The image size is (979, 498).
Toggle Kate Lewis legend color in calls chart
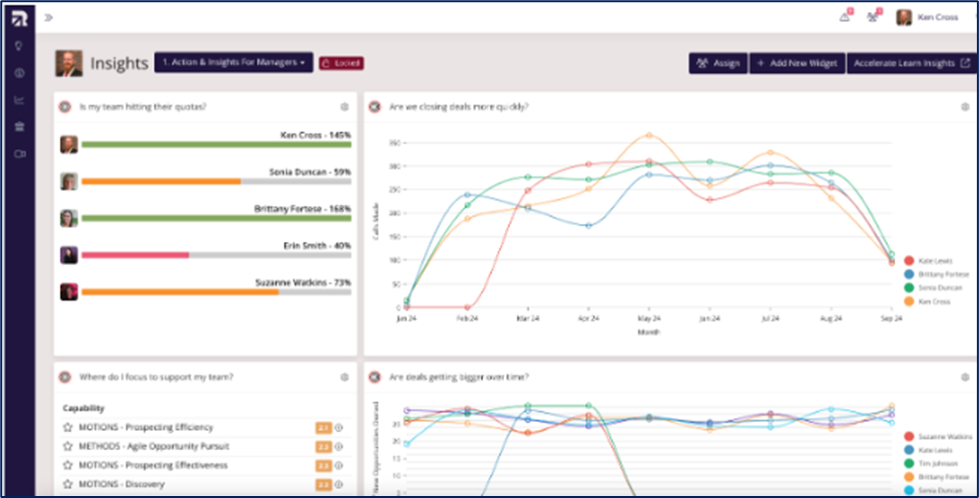pyautogui.click(x=909, y=260)
